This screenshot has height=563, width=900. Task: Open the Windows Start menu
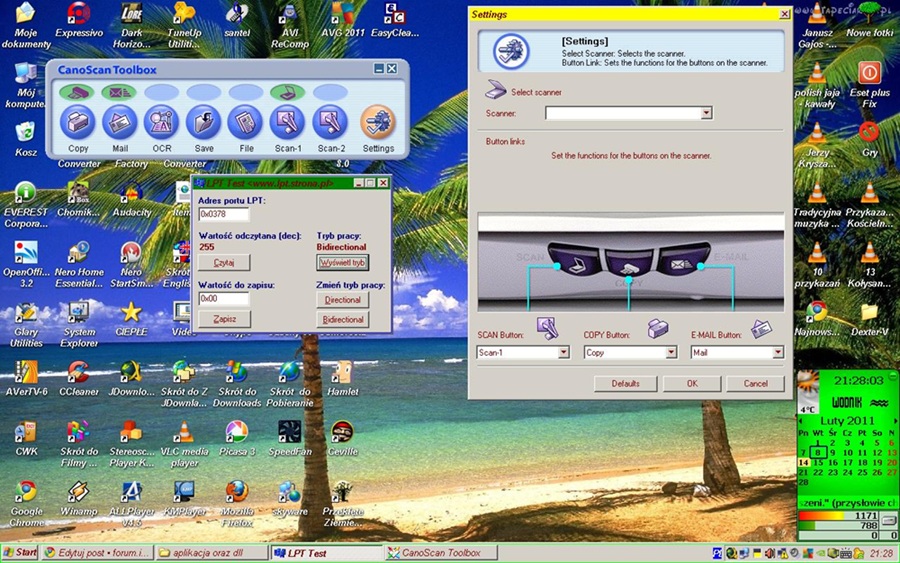point(20,553)
